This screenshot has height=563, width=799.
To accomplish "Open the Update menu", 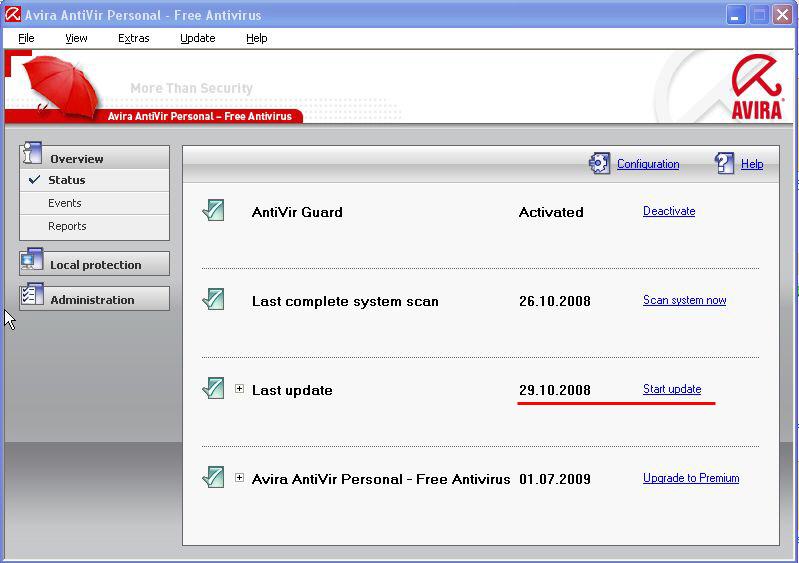I will 198,38.
